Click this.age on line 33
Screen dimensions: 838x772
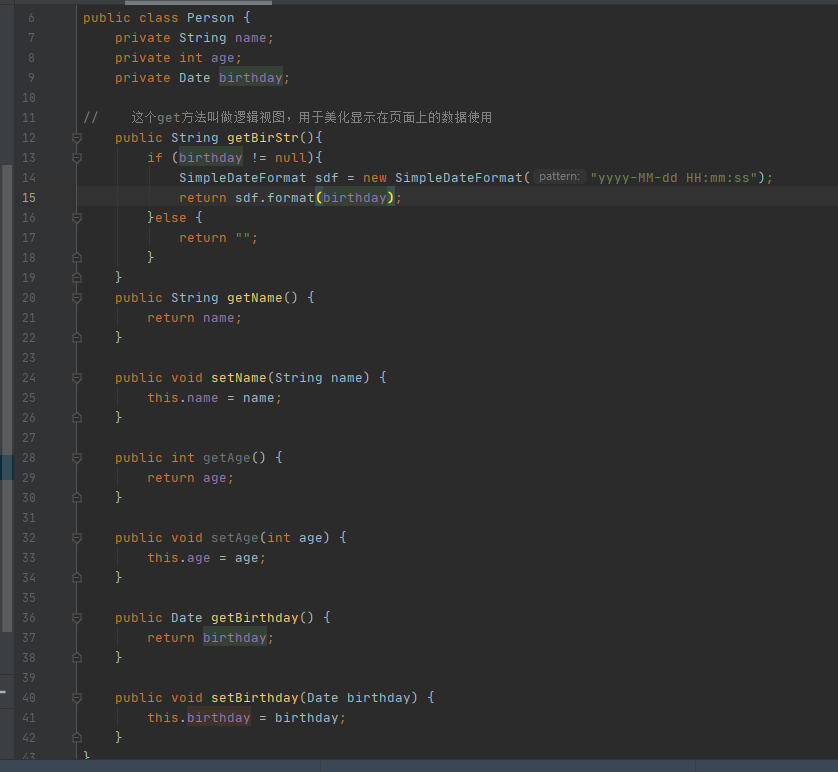[179, 558]
